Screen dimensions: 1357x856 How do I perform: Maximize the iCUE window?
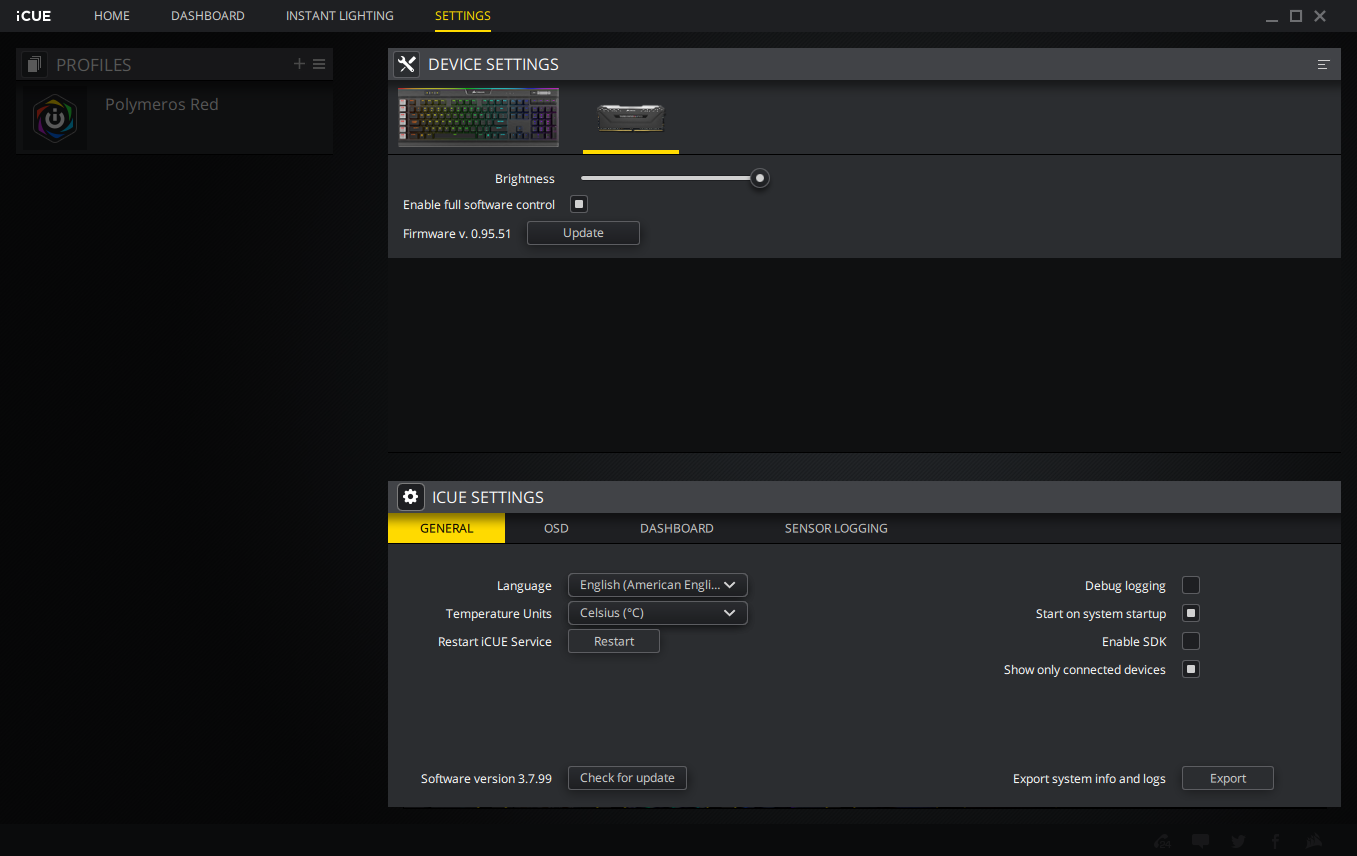(x=1296, y=16)
